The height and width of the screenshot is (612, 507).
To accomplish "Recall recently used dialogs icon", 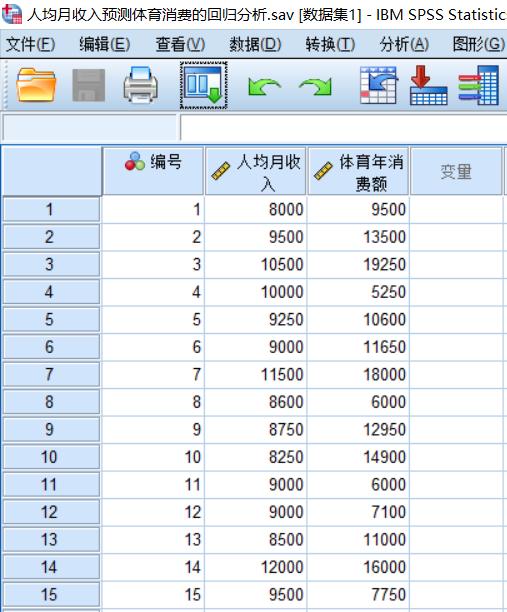I will (204, 85).
